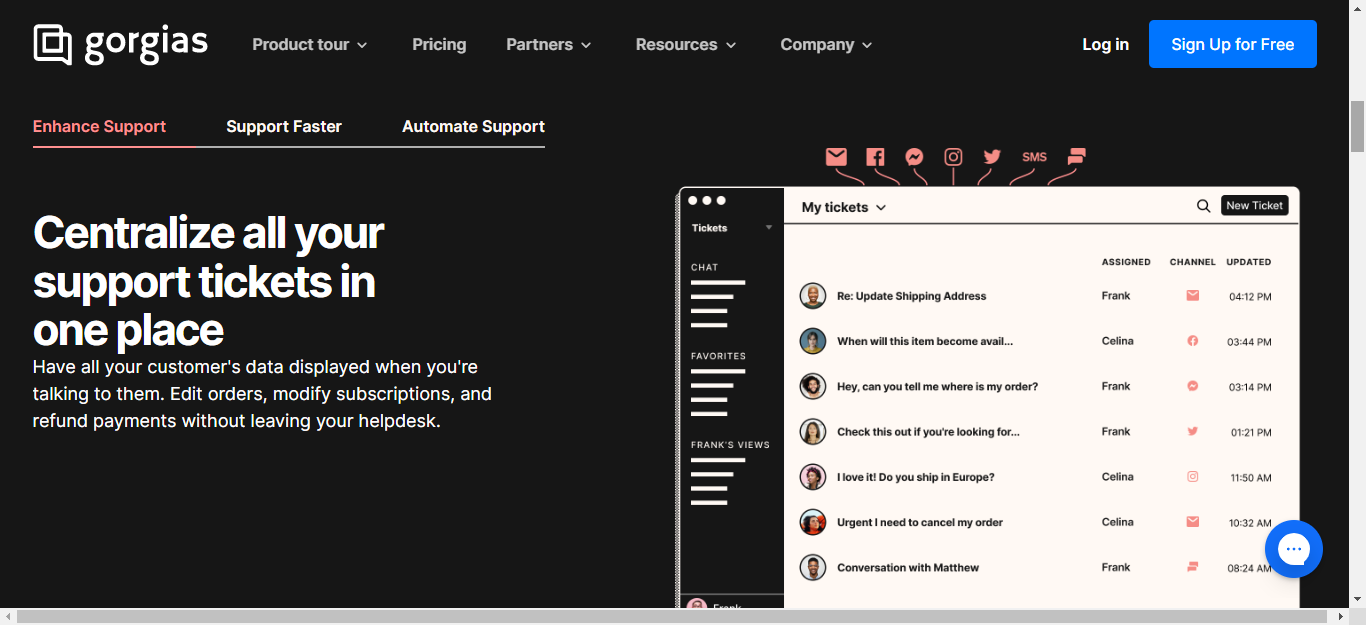This screenshot has width=1366, height=625.
Task: Open the Pricing page
Action: 439,44
